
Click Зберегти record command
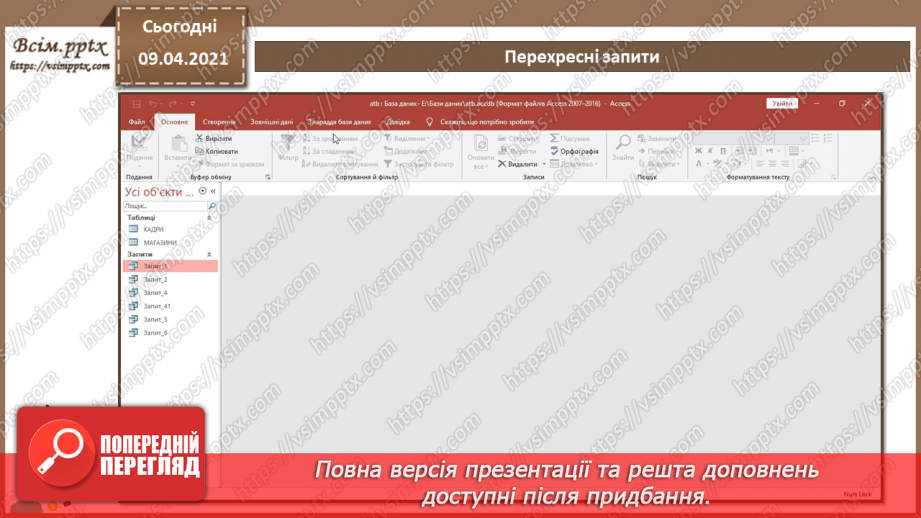(x=517, y=152)
